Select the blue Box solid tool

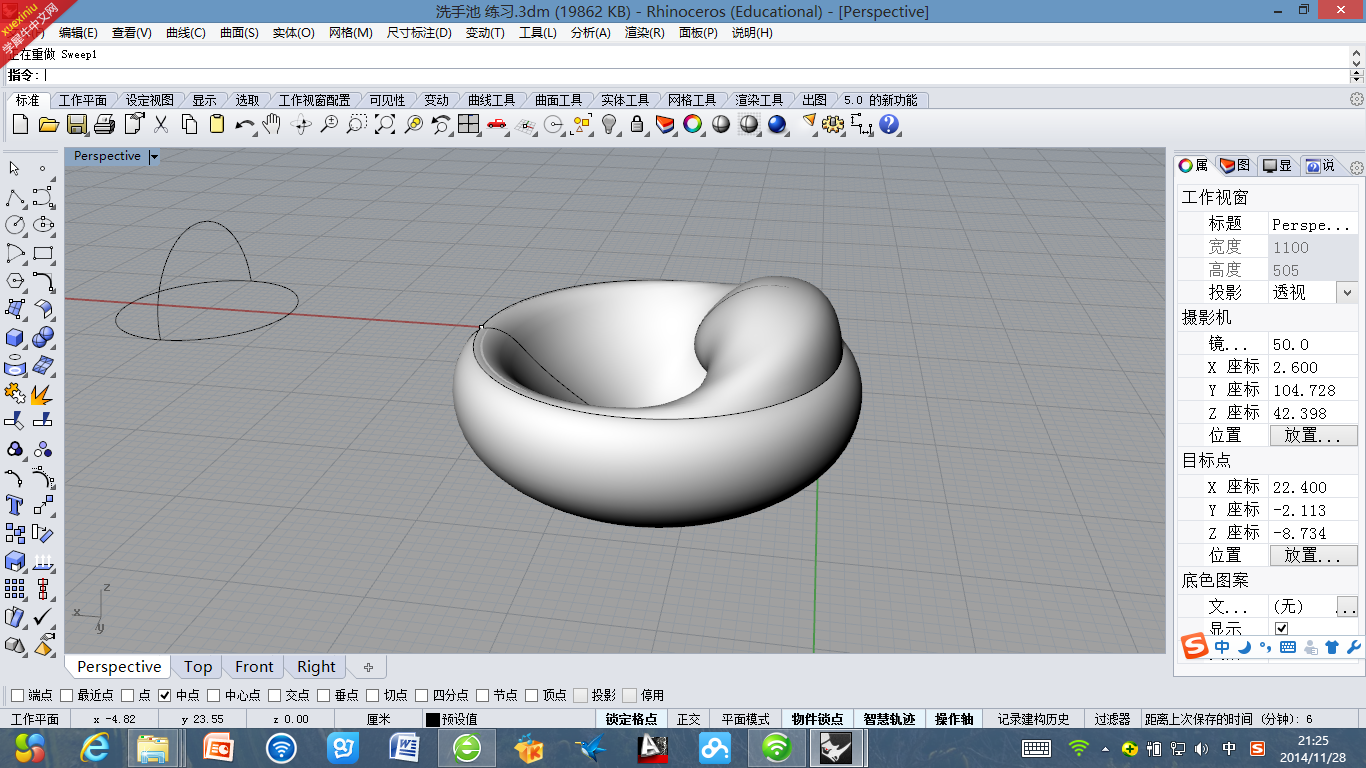tap(15, 337)
